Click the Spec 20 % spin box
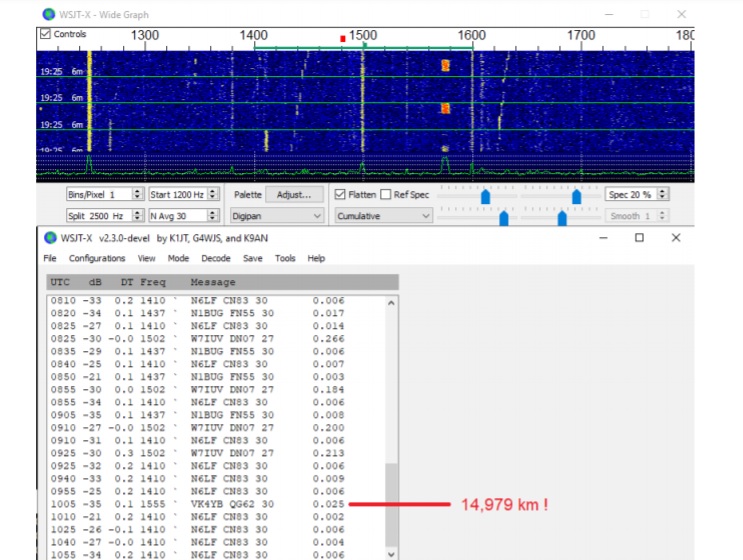 point(636,194)
